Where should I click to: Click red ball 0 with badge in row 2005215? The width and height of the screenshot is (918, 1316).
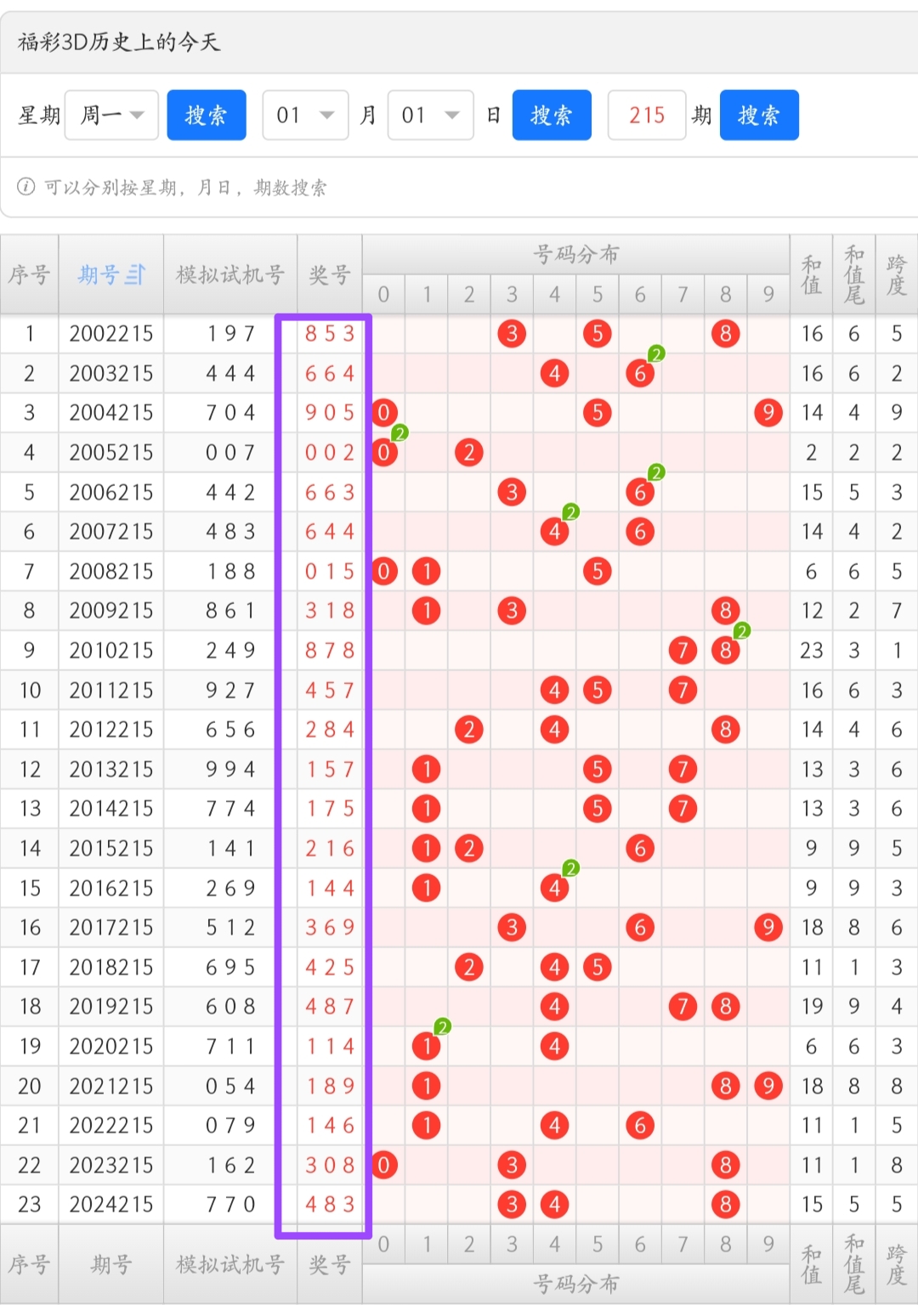pyautogui.click(x=384, y=452)
